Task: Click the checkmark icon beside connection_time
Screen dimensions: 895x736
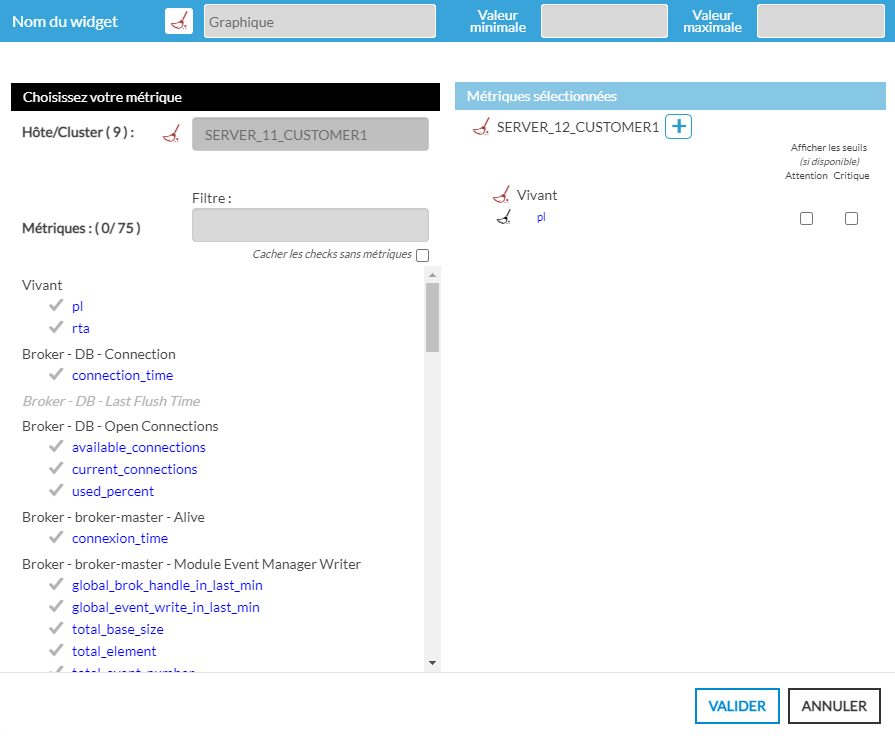Action: tap(56, 375)
